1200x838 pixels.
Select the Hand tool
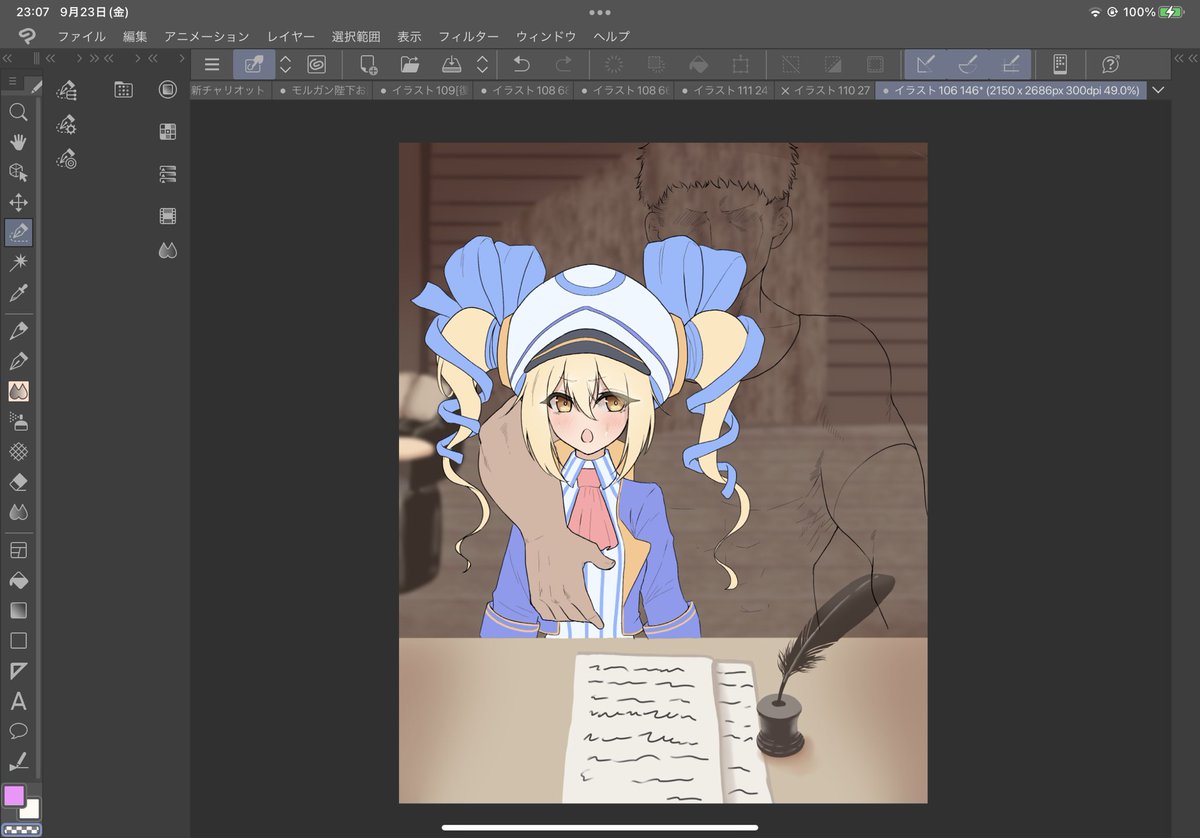[18, 142]
